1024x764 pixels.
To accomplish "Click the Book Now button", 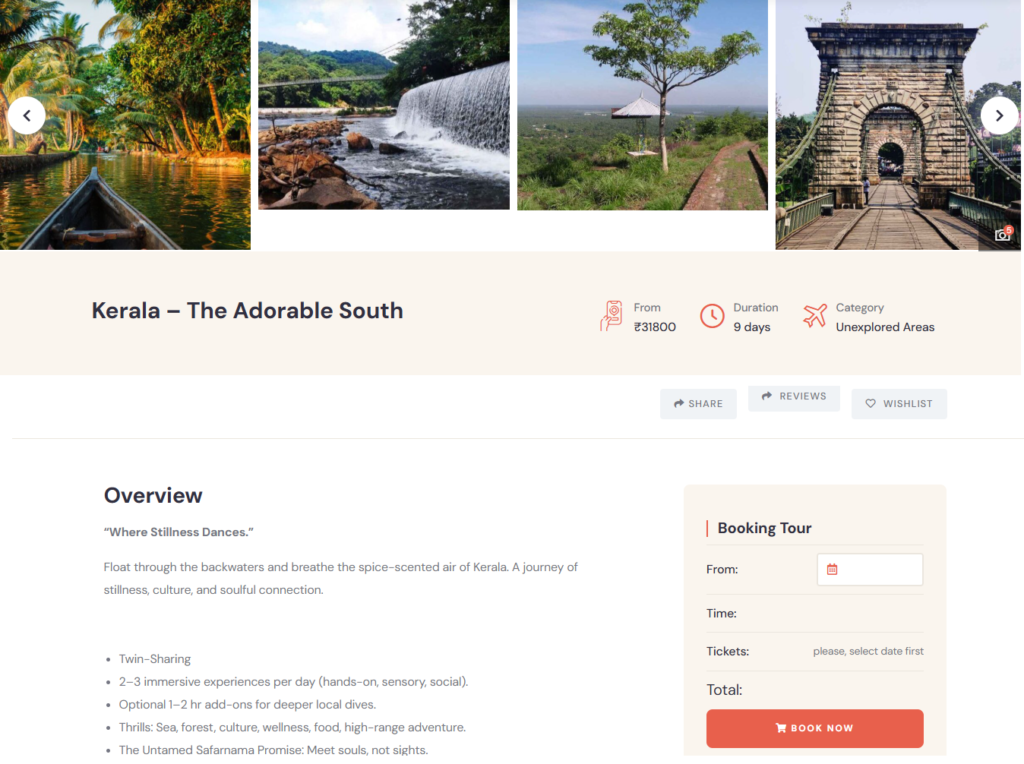I will tap(814, 728).
